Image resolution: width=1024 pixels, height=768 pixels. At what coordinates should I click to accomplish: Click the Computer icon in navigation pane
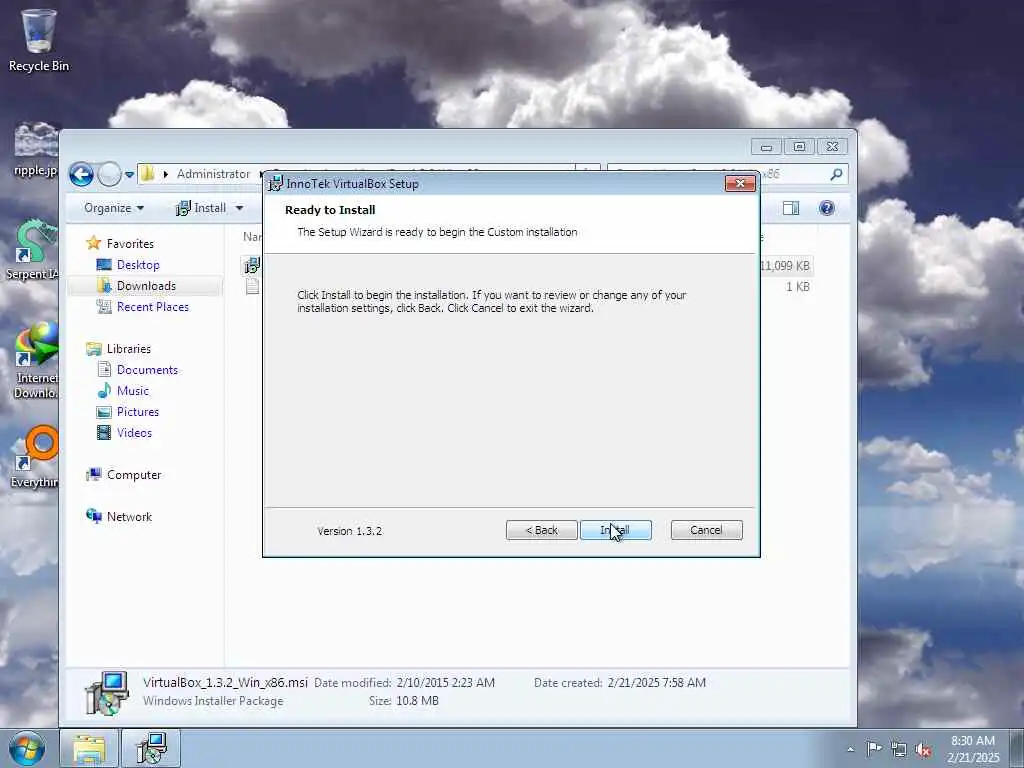click(94, 474)
